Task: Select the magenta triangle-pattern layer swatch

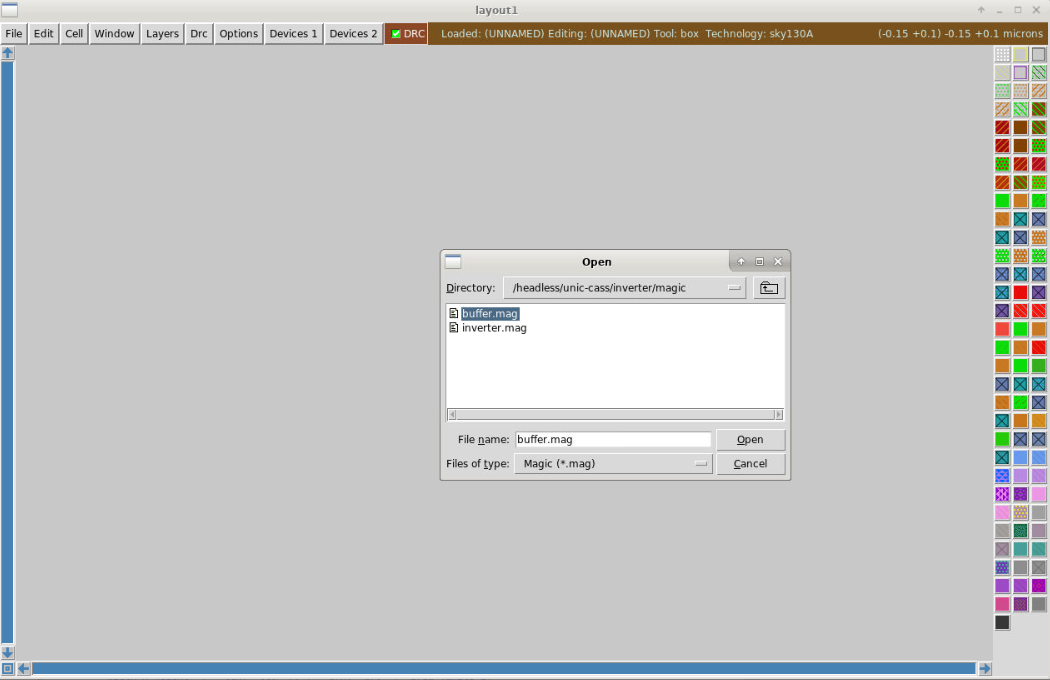Action: pos(1002,494)
